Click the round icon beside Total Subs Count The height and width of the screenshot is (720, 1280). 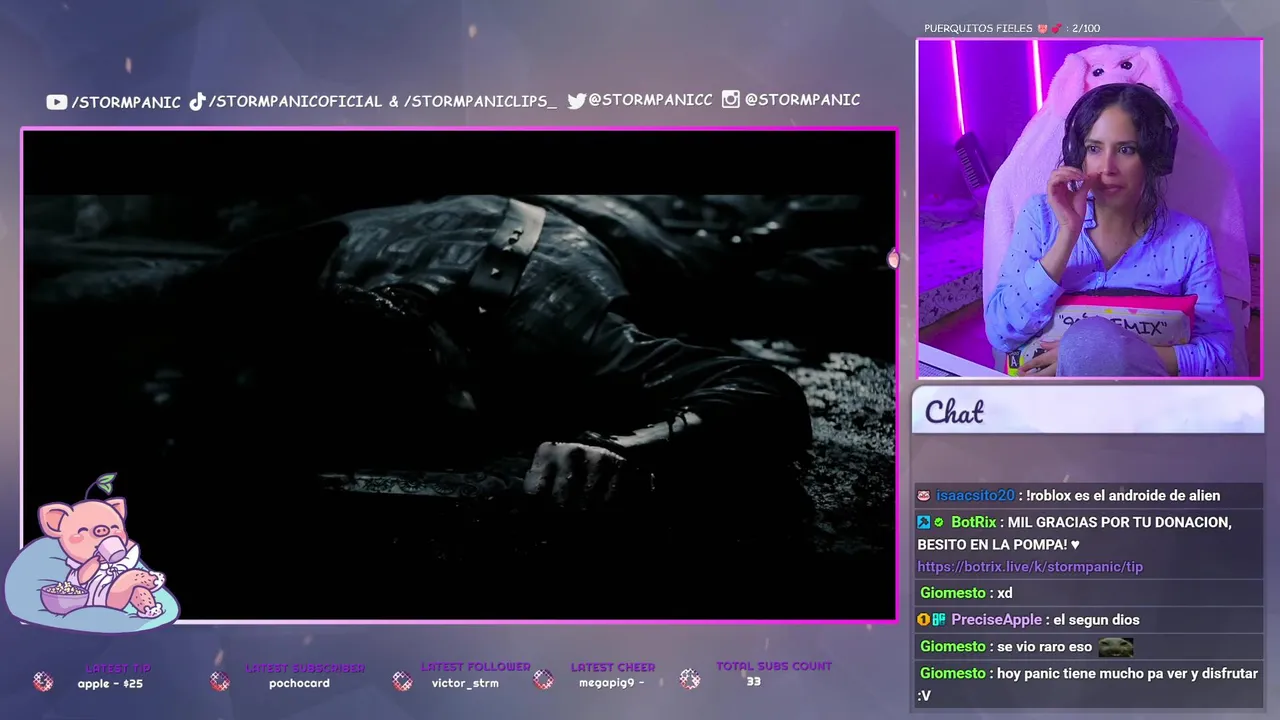pyautogui.click(x=690, y=679)
